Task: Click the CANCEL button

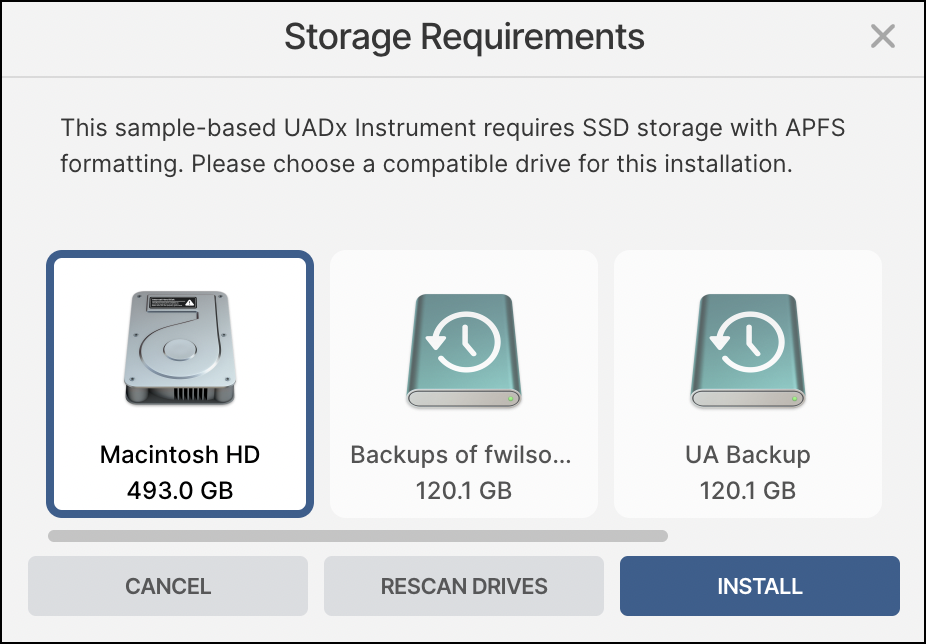Action: click(168, 586)
